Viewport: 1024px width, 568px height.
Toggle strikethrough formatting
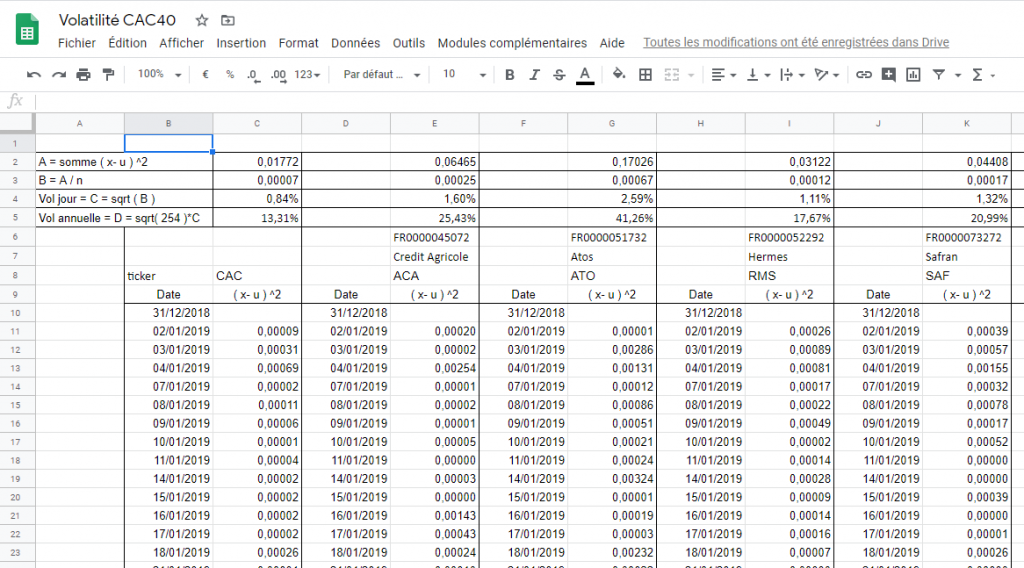[x=559, y=74]
